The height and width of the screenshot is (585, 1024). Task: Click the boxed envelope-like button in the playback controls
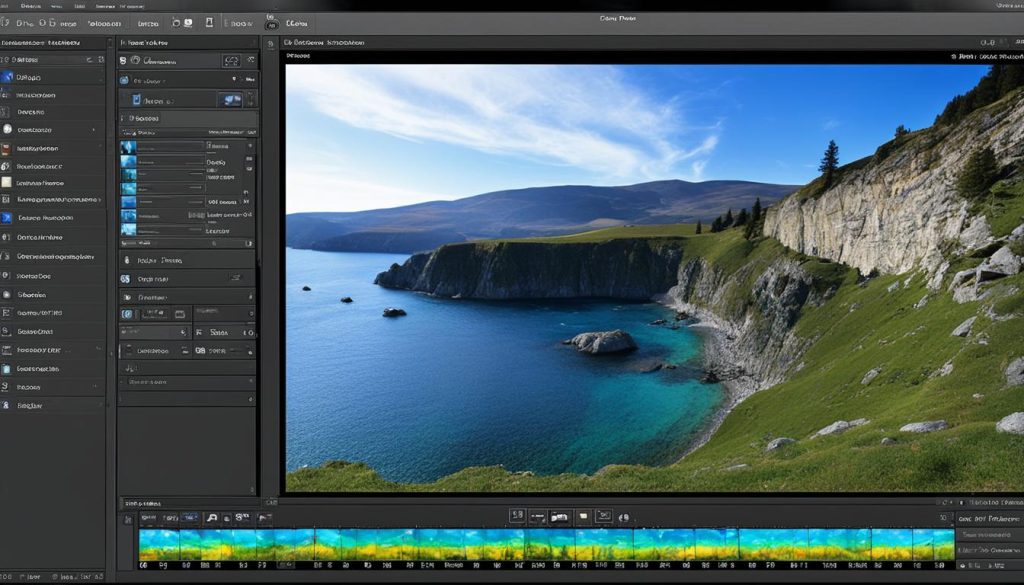604,516
